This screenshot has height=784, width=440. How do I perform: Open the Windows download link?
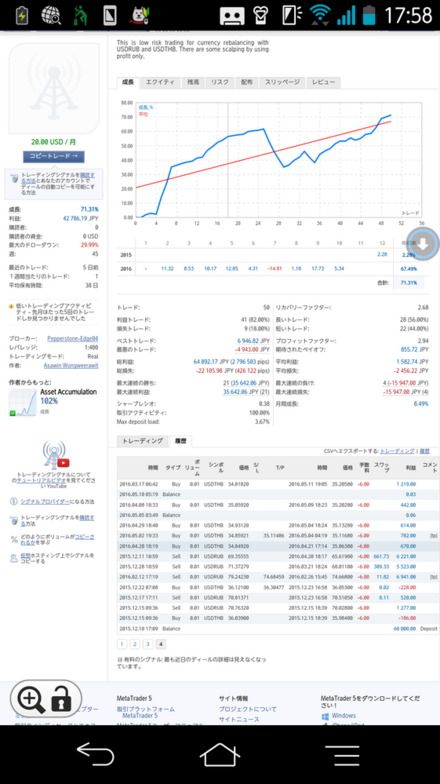[343, 716]
